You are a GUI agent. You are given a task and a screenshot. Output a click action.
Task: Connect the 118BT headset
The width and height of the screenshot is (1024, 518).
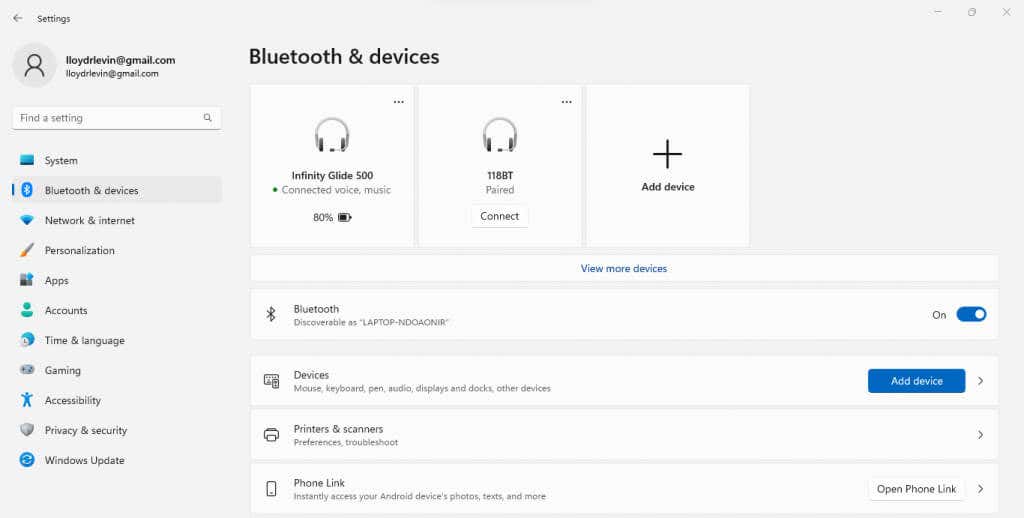(500, 216)
